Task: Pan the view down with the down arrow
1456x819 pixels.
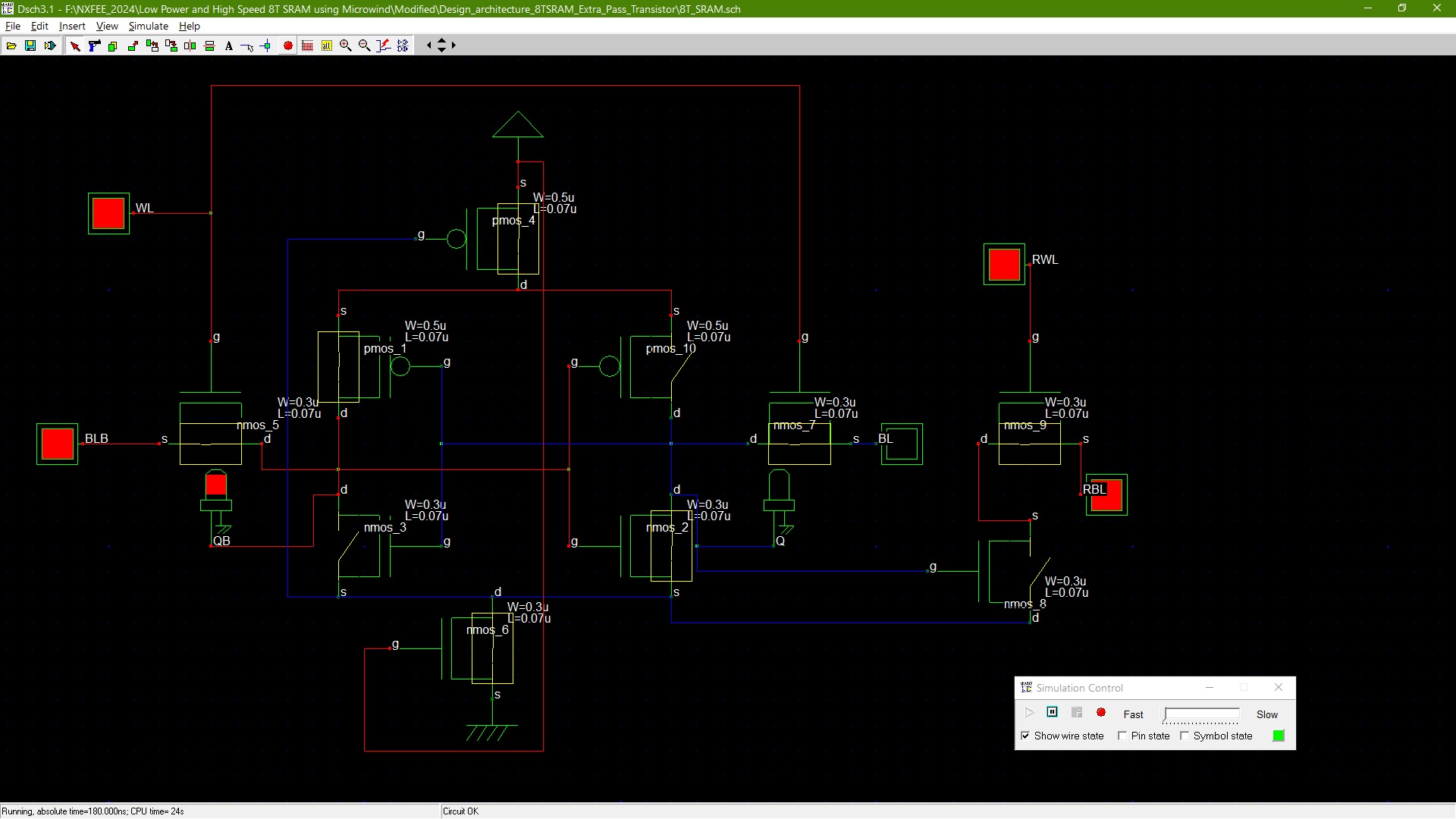Action: (x=442, y=50)
